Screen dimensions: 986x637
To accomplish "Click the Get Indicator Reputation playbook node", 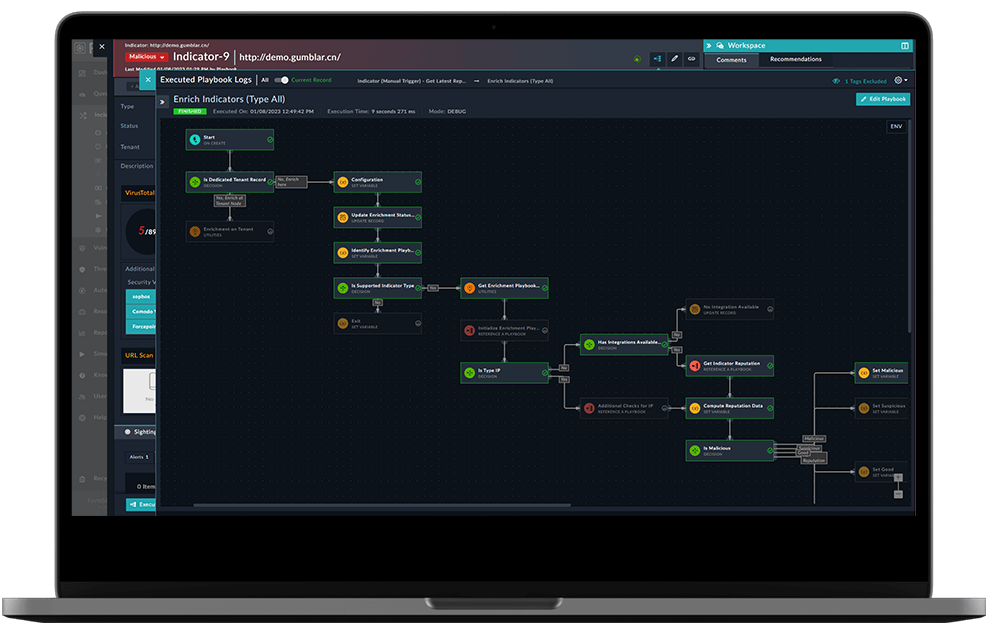I will point(730,366).
